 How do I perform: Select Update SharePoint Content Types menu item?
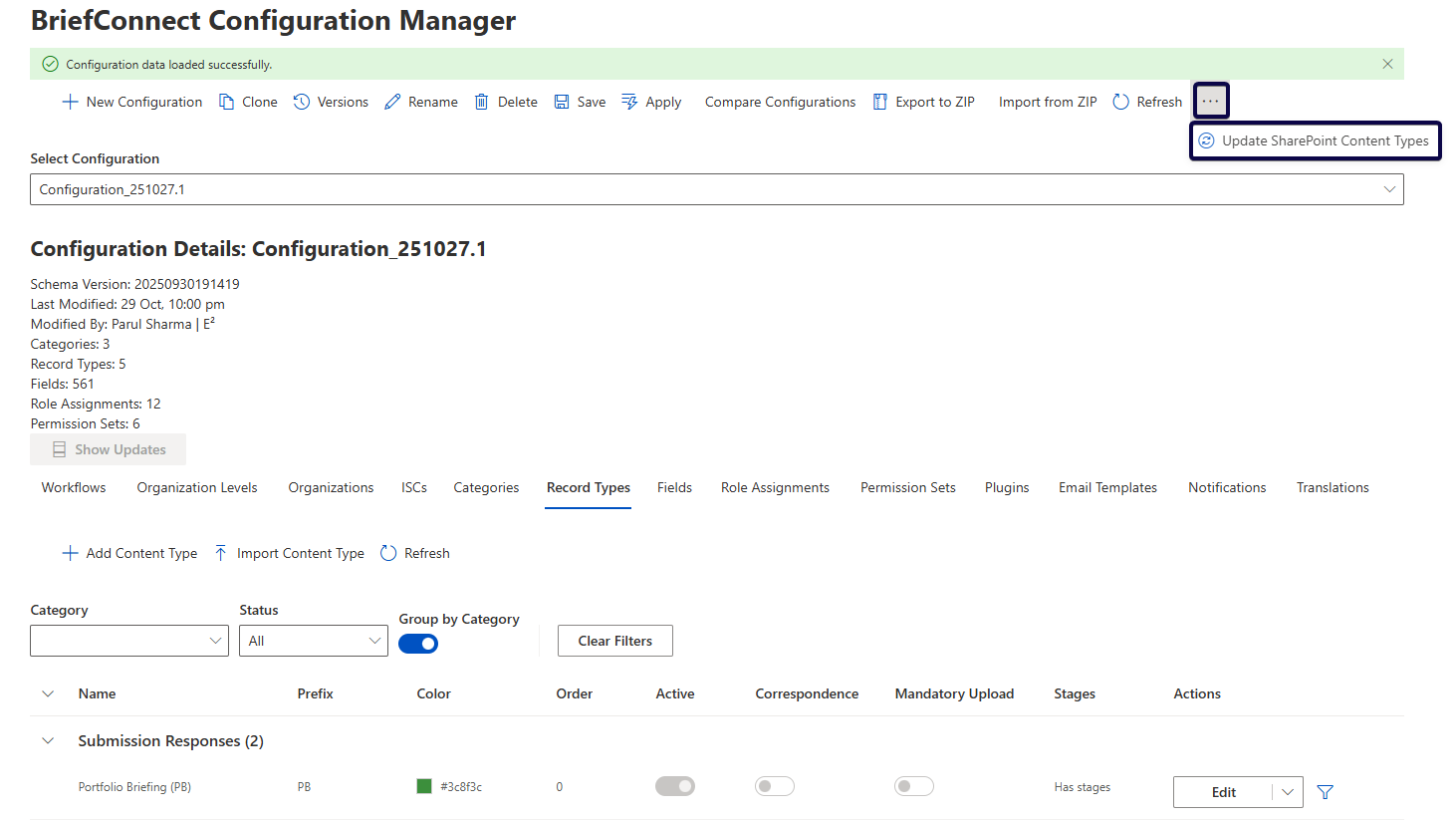pos(1315,140)
